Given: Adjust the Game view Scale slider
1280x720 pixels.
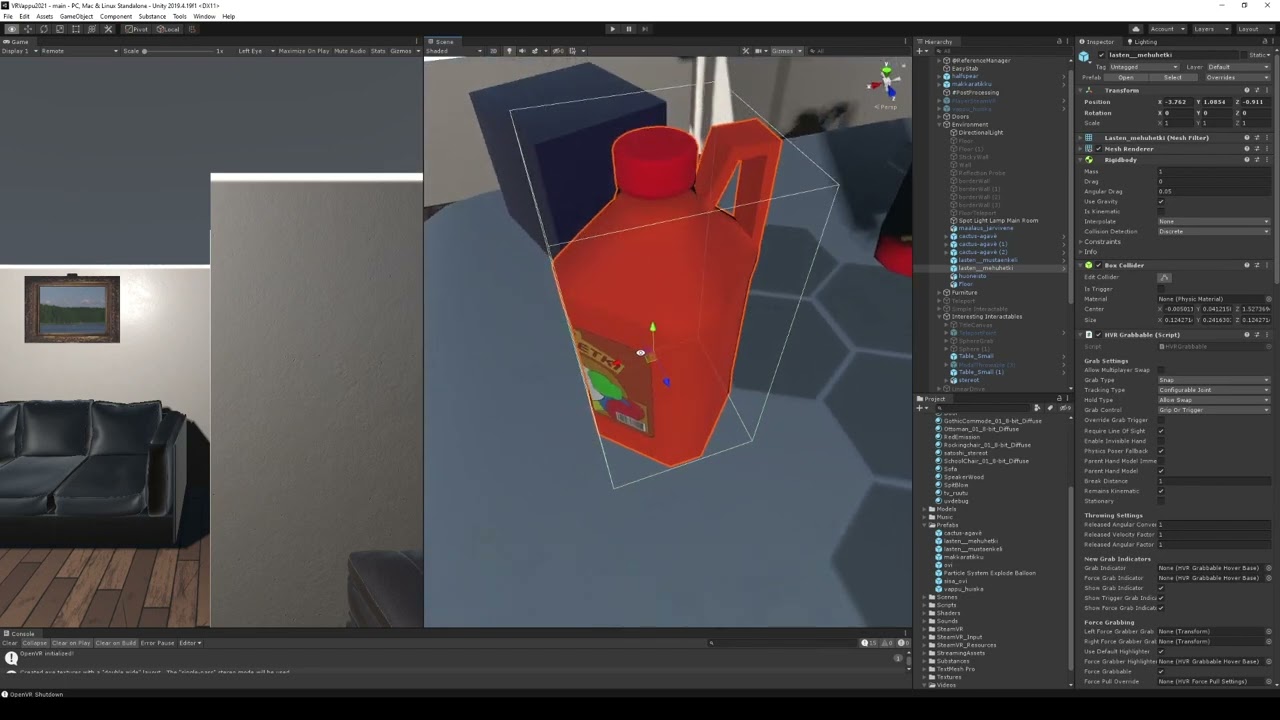Looking at the screenshot, I should (178, 51).
